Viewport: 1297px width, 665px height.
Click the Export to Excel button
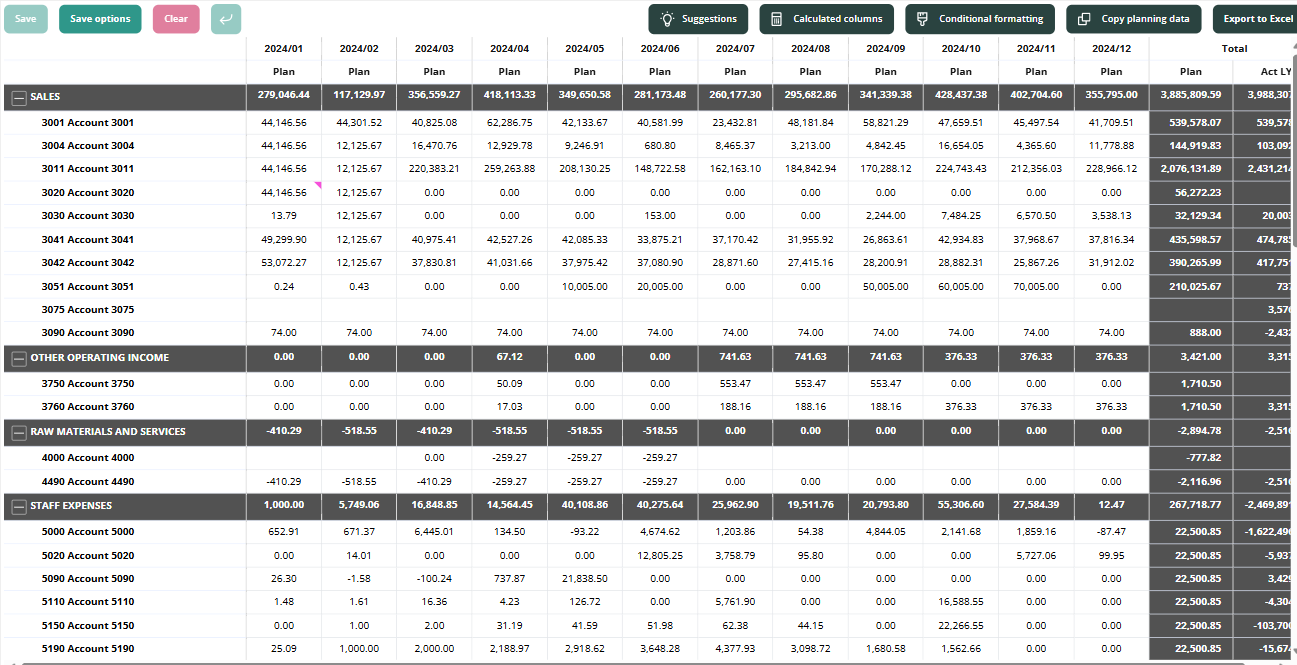[x=1255, y=19]
